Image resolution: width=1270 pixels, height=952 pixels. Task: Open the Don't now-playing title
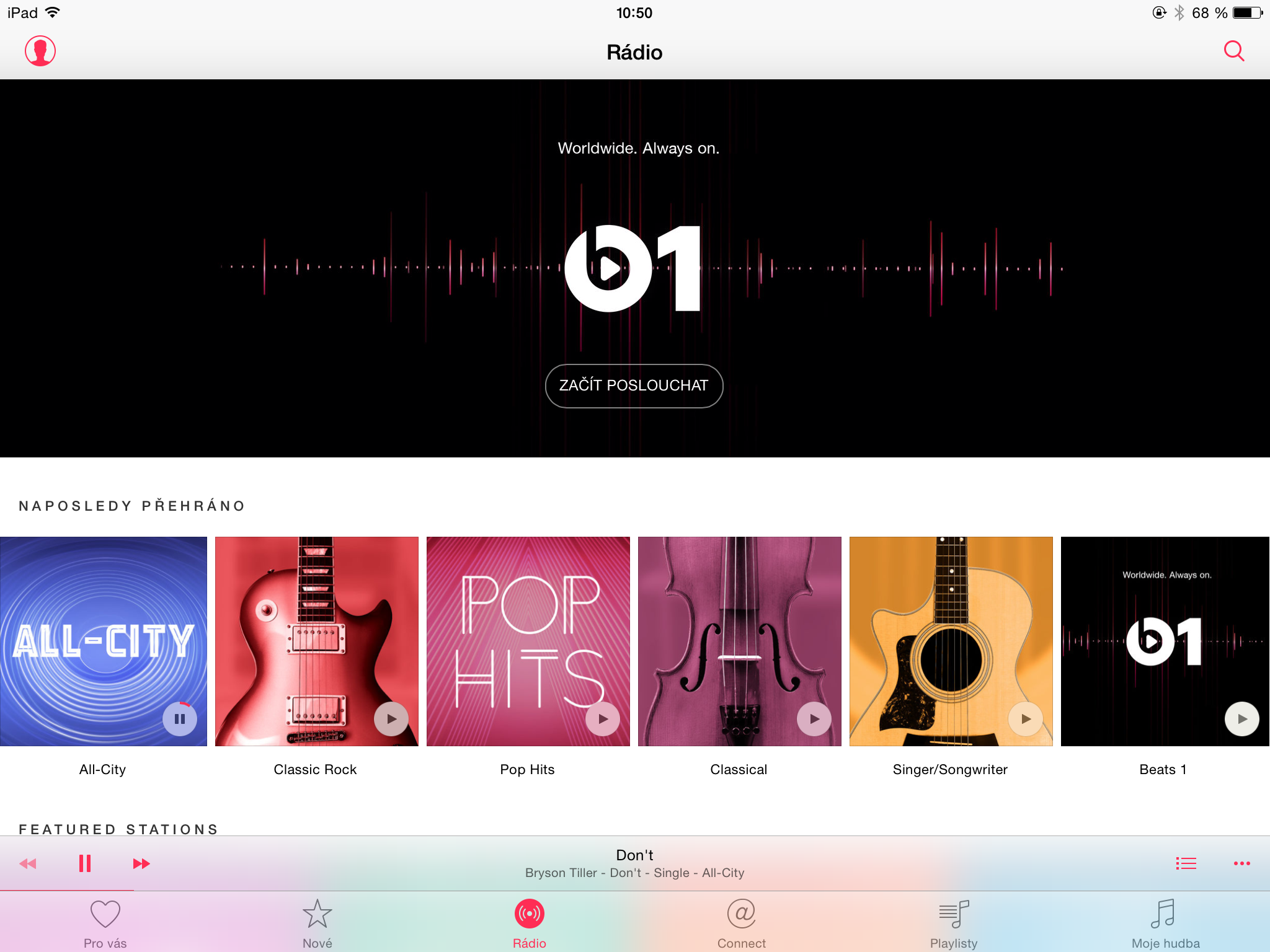tap(634, 855)
